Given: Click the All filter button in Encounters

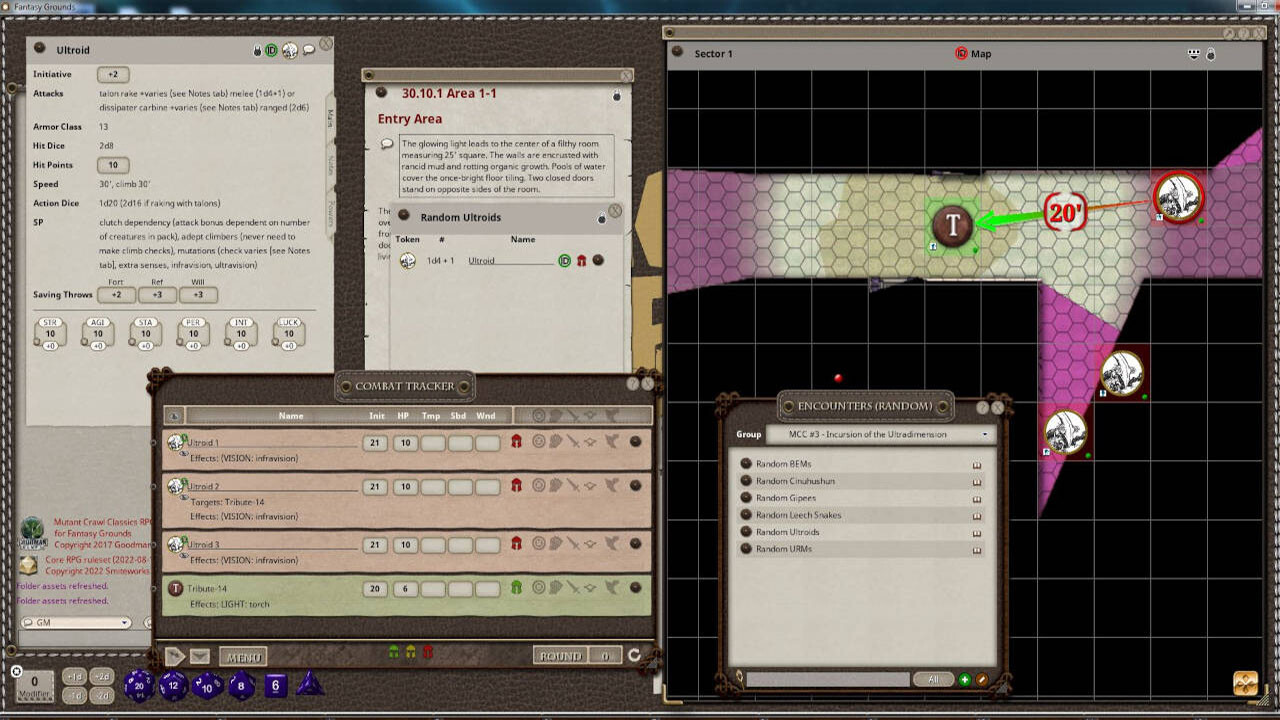Looking at the screenshot, I should tap(932, 680).
